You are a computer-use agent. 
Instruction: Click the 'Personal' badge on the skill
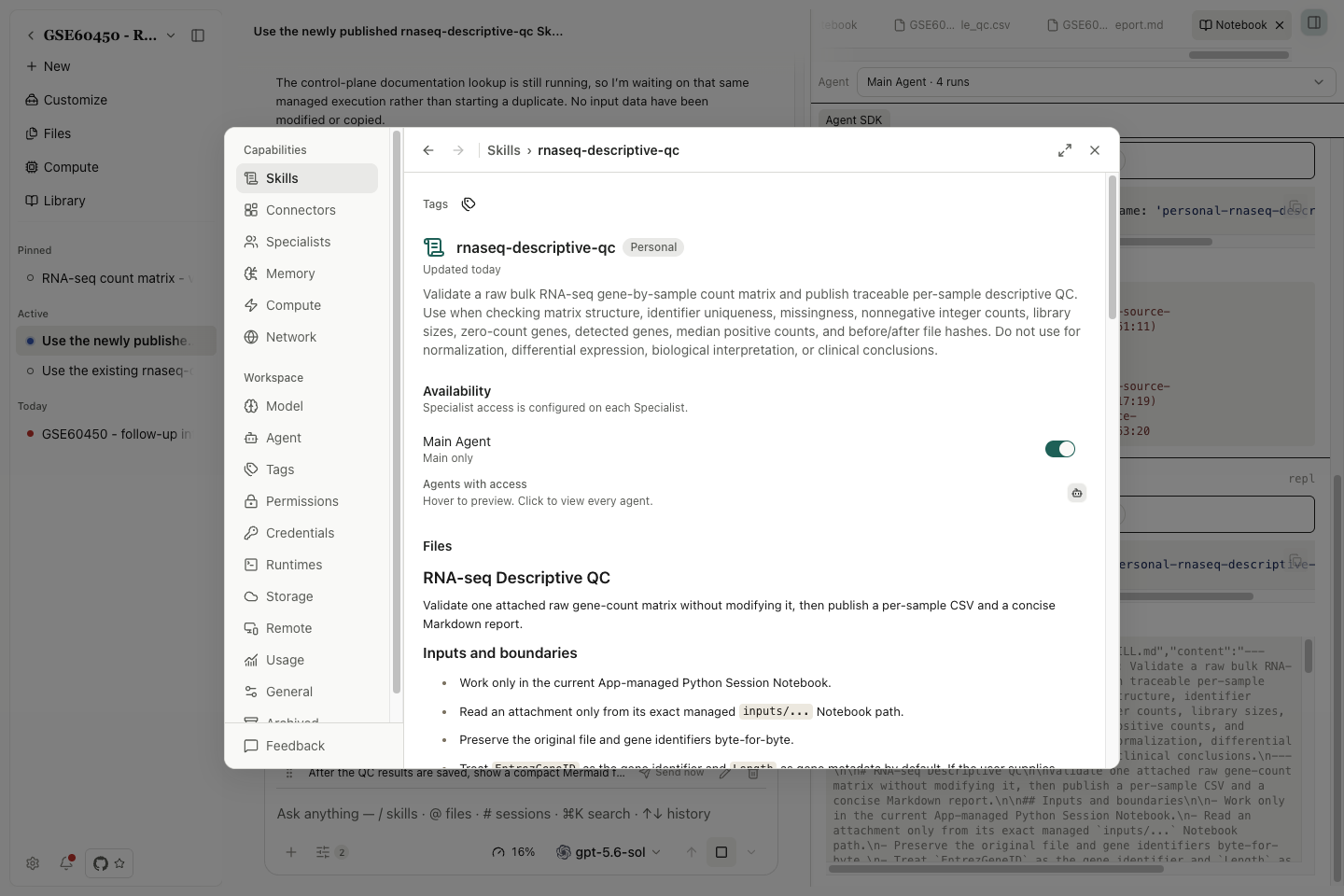tap(653, 247)
